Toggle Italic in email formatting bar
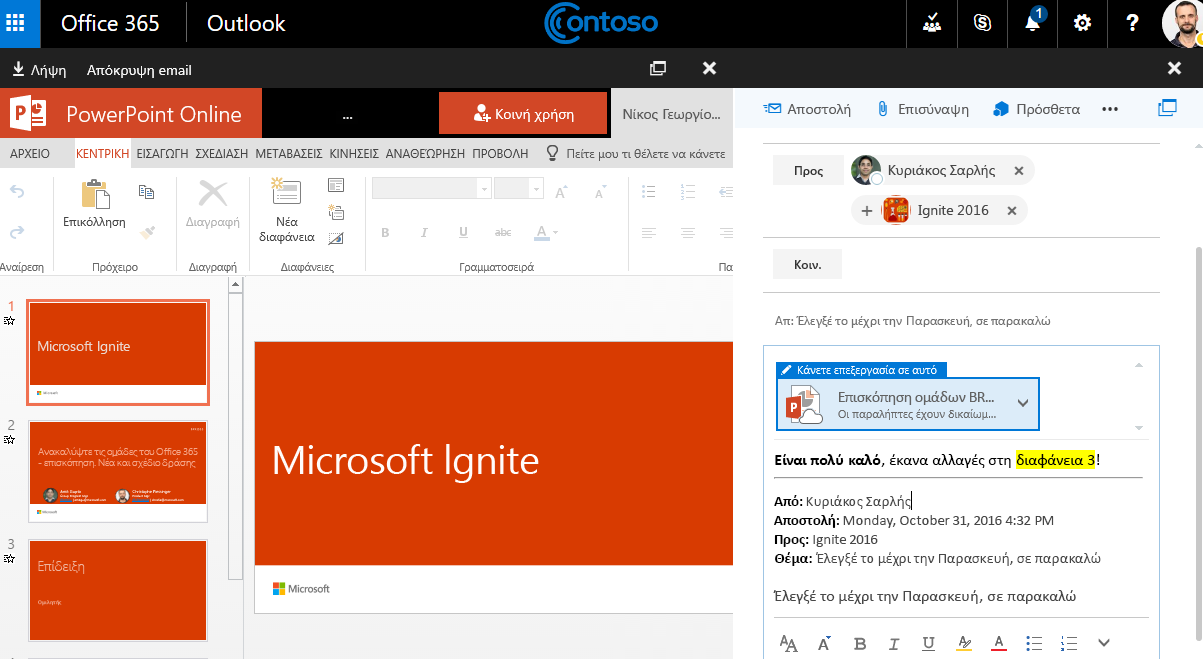Screen dimensions: 1203x659 pos(894,643)
